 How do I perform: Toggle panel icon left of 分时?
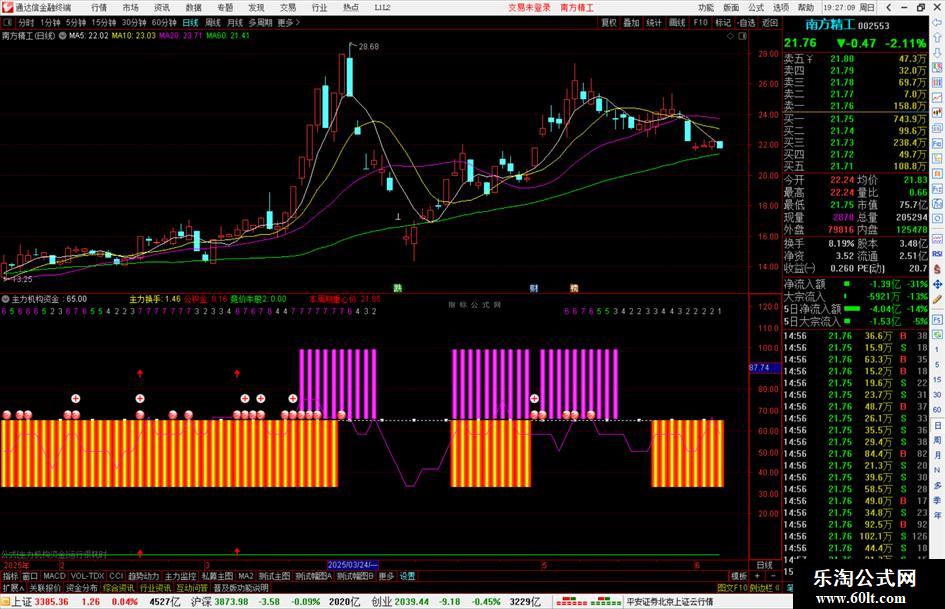[x=8, y=22]
